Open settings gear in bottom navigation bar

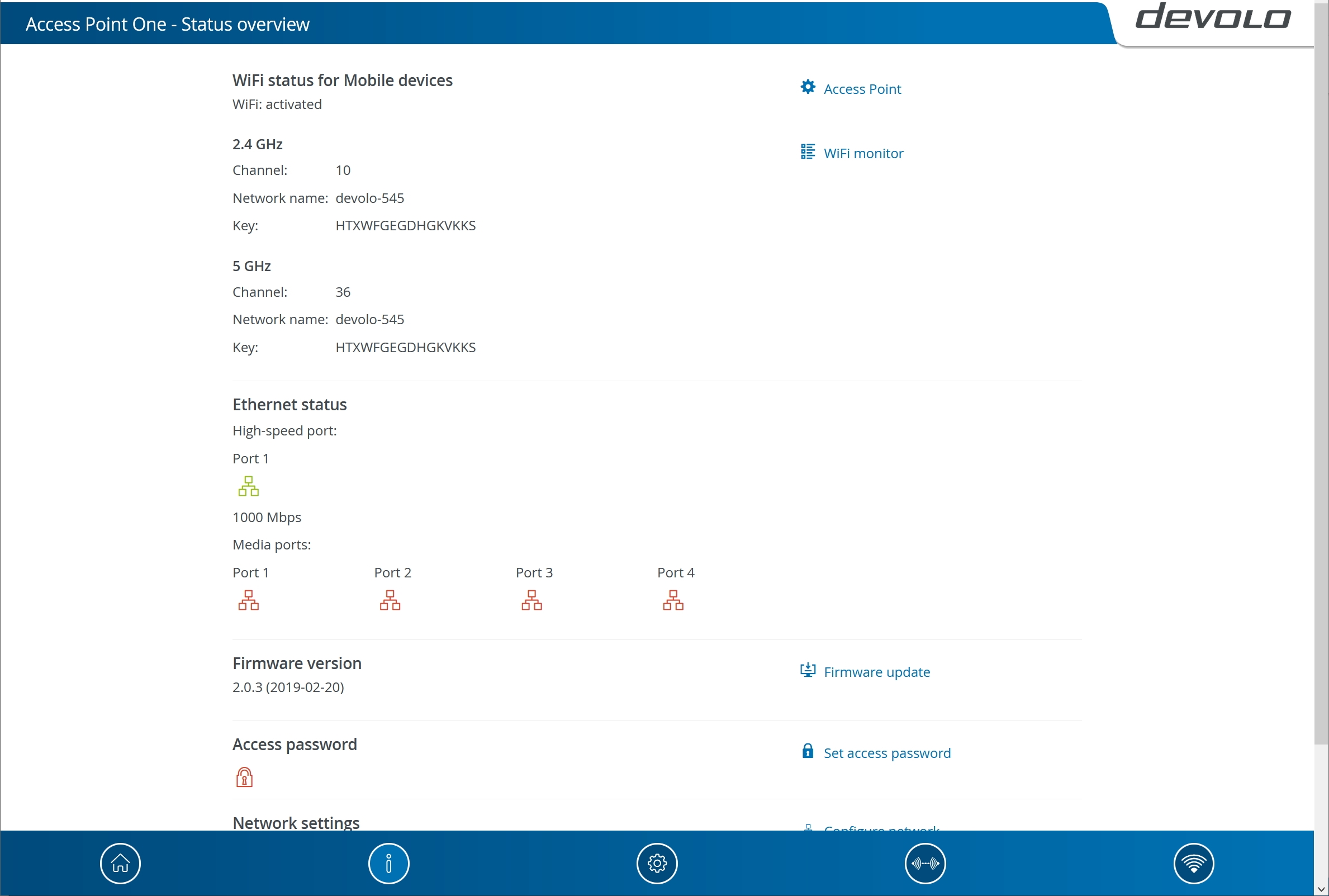tap(657, 863)
